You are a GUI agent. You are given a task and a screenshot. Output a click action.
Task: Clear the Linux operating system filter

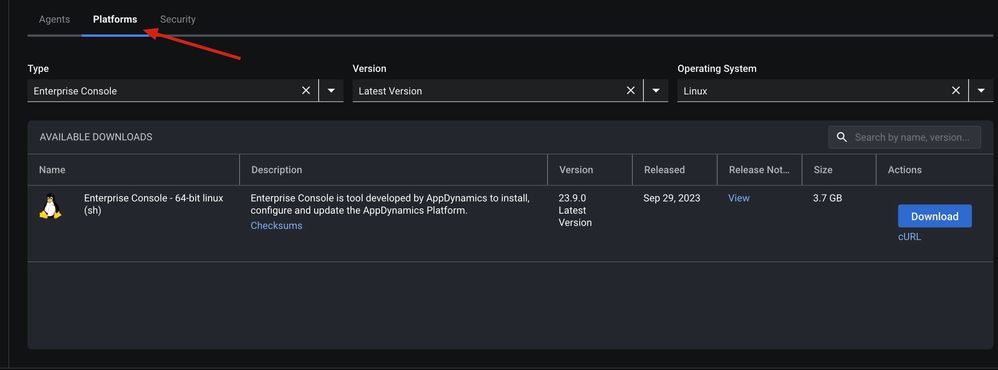[x=955, y=90]
